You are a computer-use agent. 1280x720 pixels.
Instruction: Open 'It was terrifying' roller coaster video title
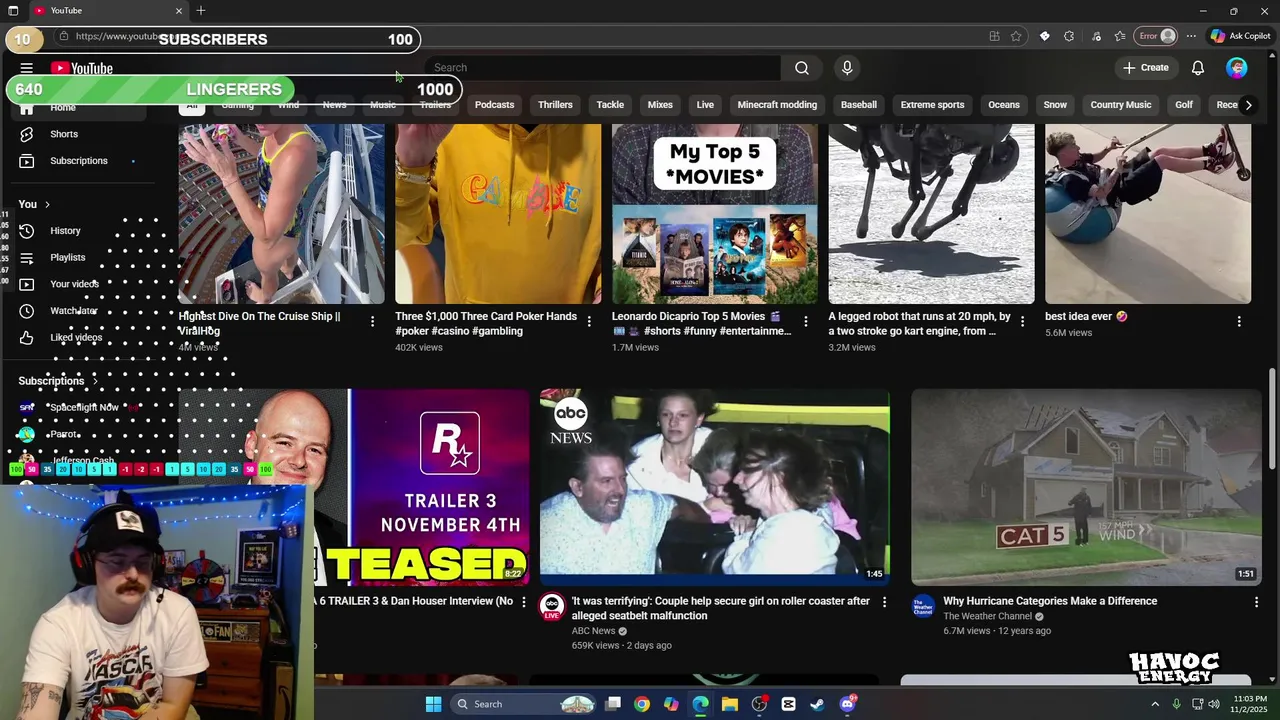[720, 608]
